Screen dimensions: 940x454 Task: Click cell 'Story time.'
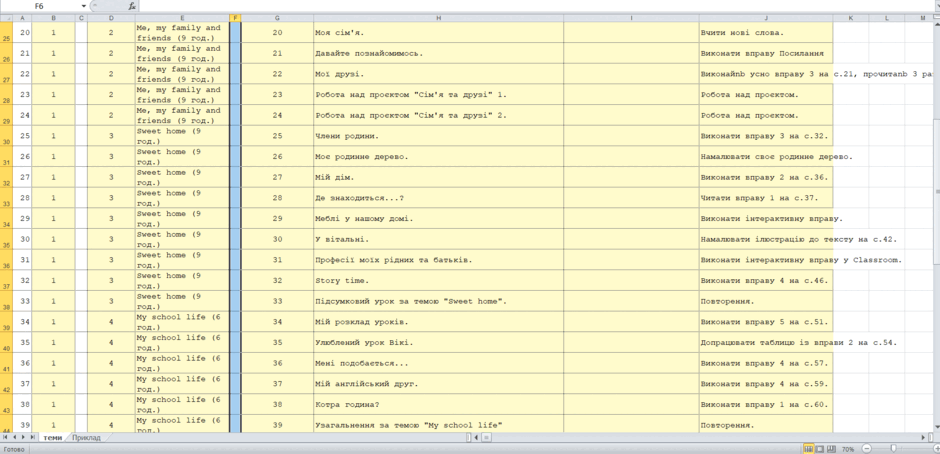pyautogui.click(x=438, y=281)
